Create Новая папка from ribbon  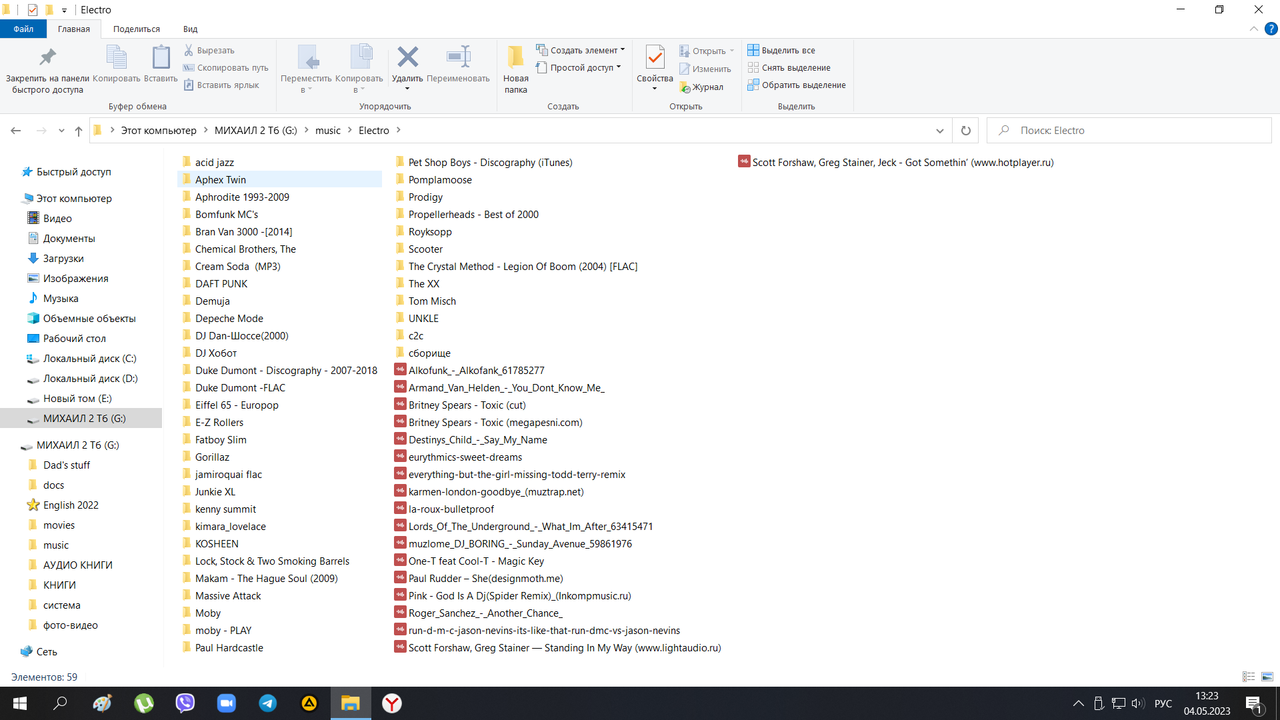pyautogui.click(x=516, y=69)
